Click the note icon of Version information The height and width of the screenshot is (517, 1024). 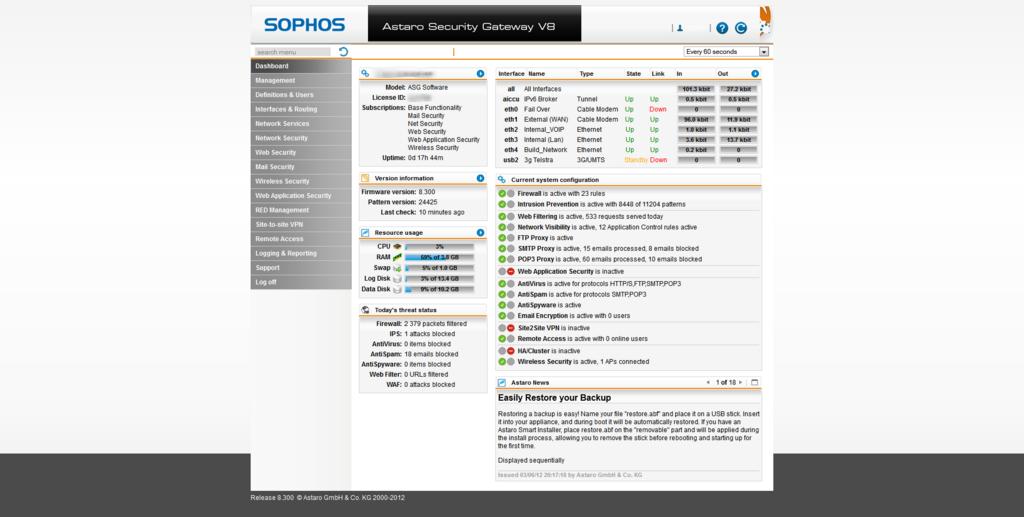[x=365, y=178]
